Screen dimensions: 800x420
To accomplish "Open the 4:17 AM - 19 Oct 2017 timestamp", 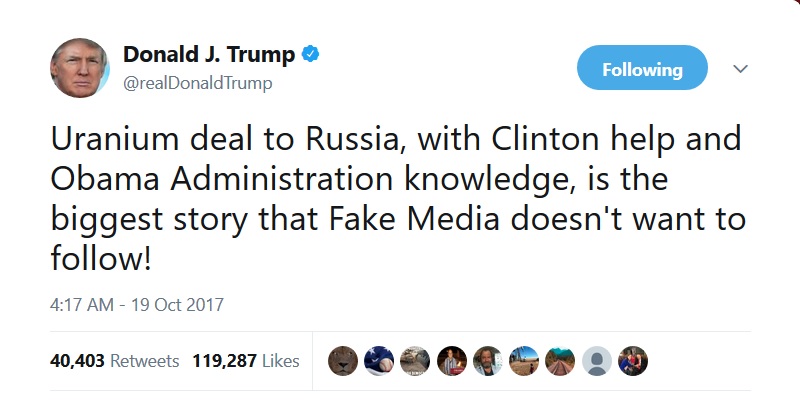I will point(137,305).
